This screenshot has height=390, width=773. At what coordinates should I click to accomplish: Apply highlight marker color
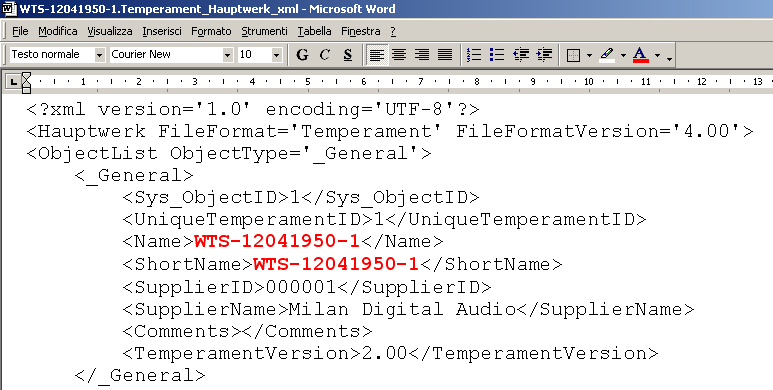[x=607, y=55]
